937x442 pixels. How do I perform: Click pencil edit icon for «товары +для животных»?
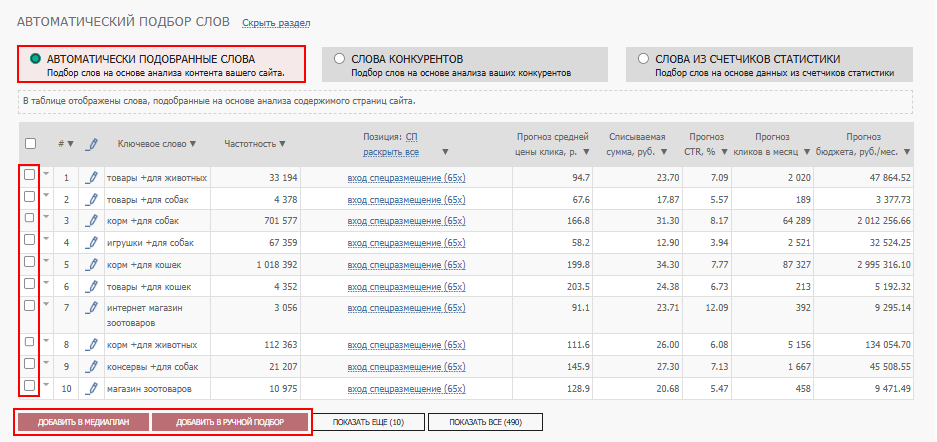click(x=92, y=178)
